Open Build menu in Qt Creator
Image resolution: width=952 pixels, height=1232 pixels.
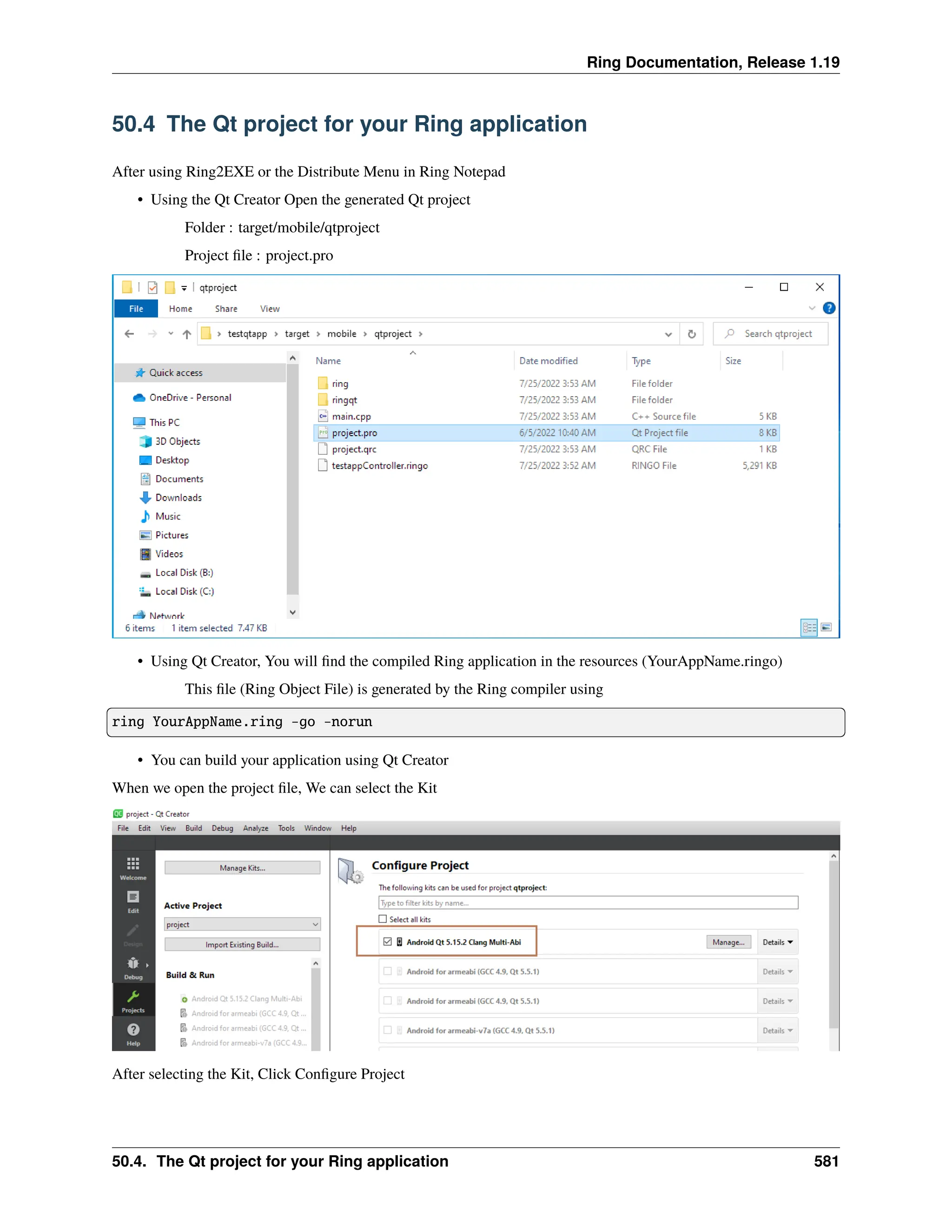tap(193, 828)
